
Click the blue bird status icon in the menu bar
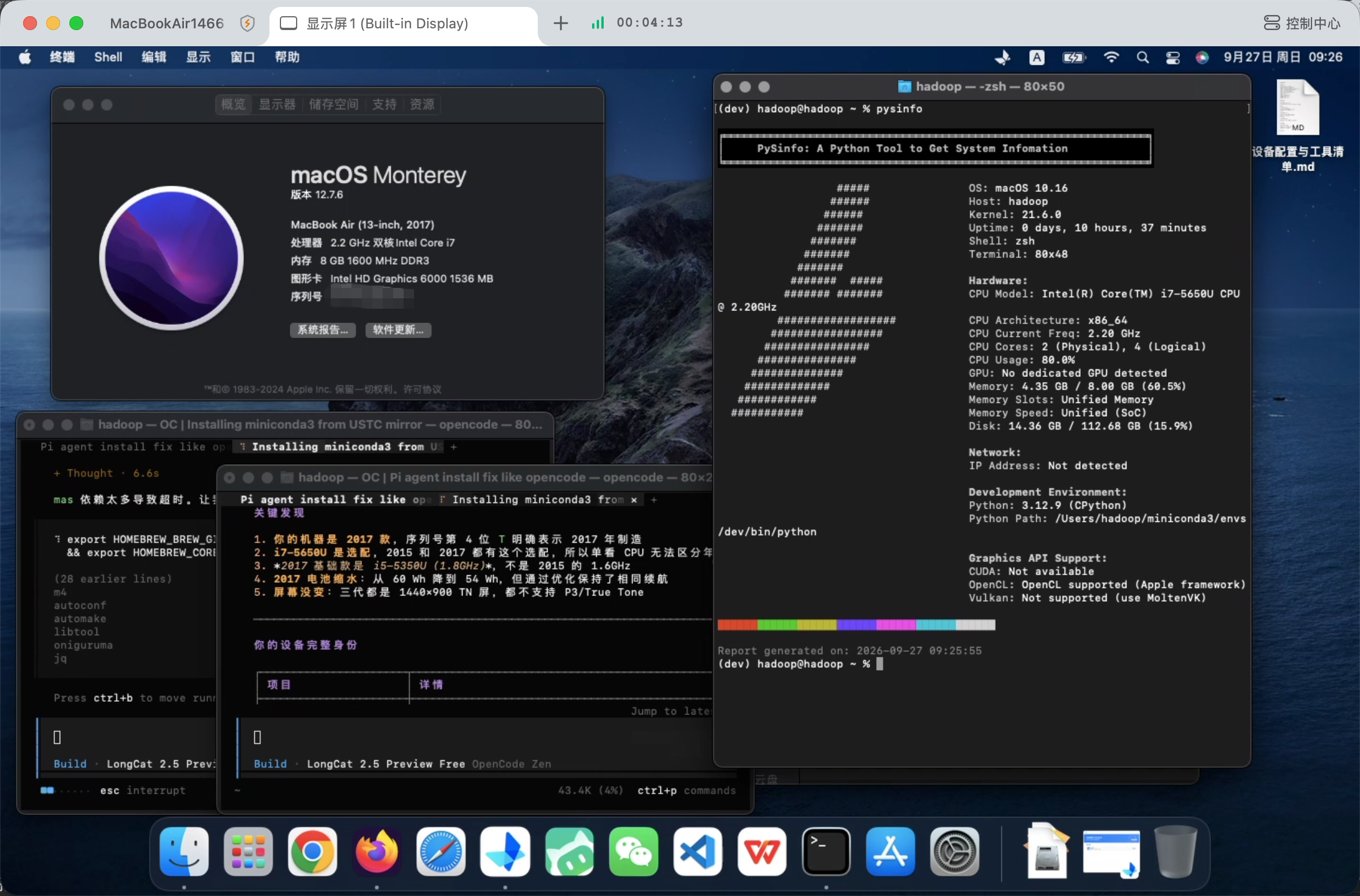coord(1003,57)
